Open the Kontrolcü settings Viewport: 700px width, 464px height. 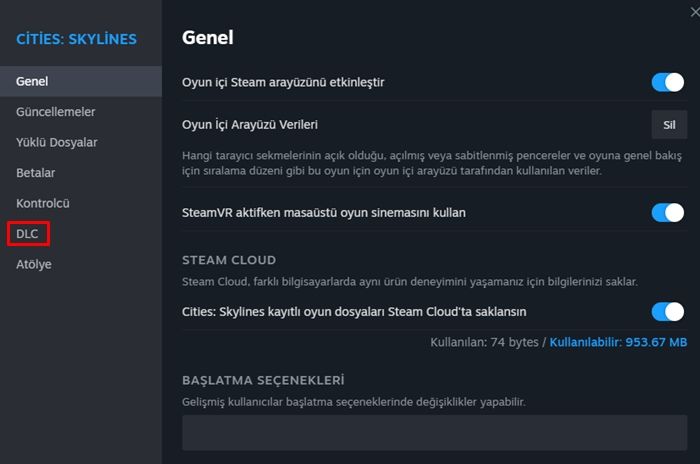coord(43,203)
